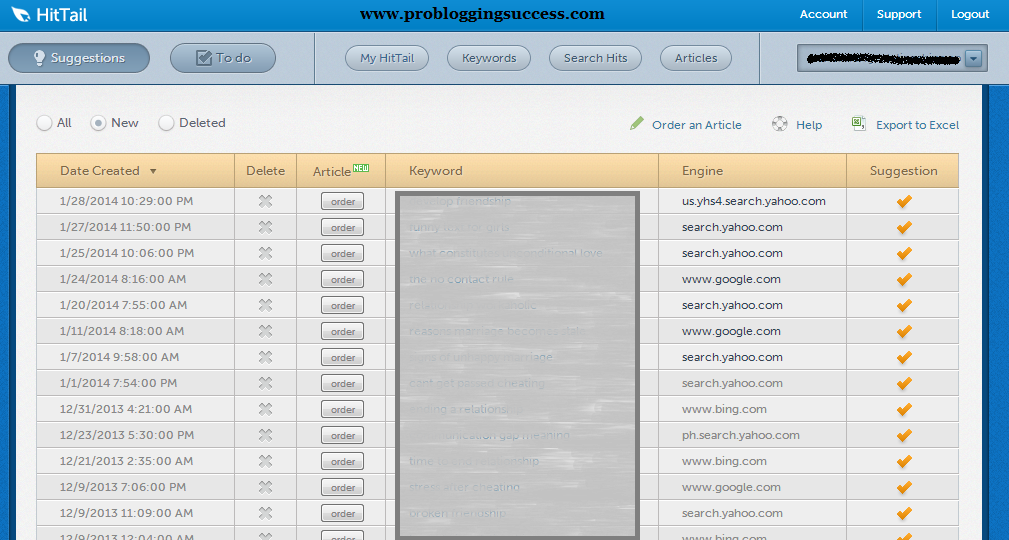1009x540 pixels.
Task: Delete the 1/28/2014 10:29:00 PM row
Action: coord(265,201)
